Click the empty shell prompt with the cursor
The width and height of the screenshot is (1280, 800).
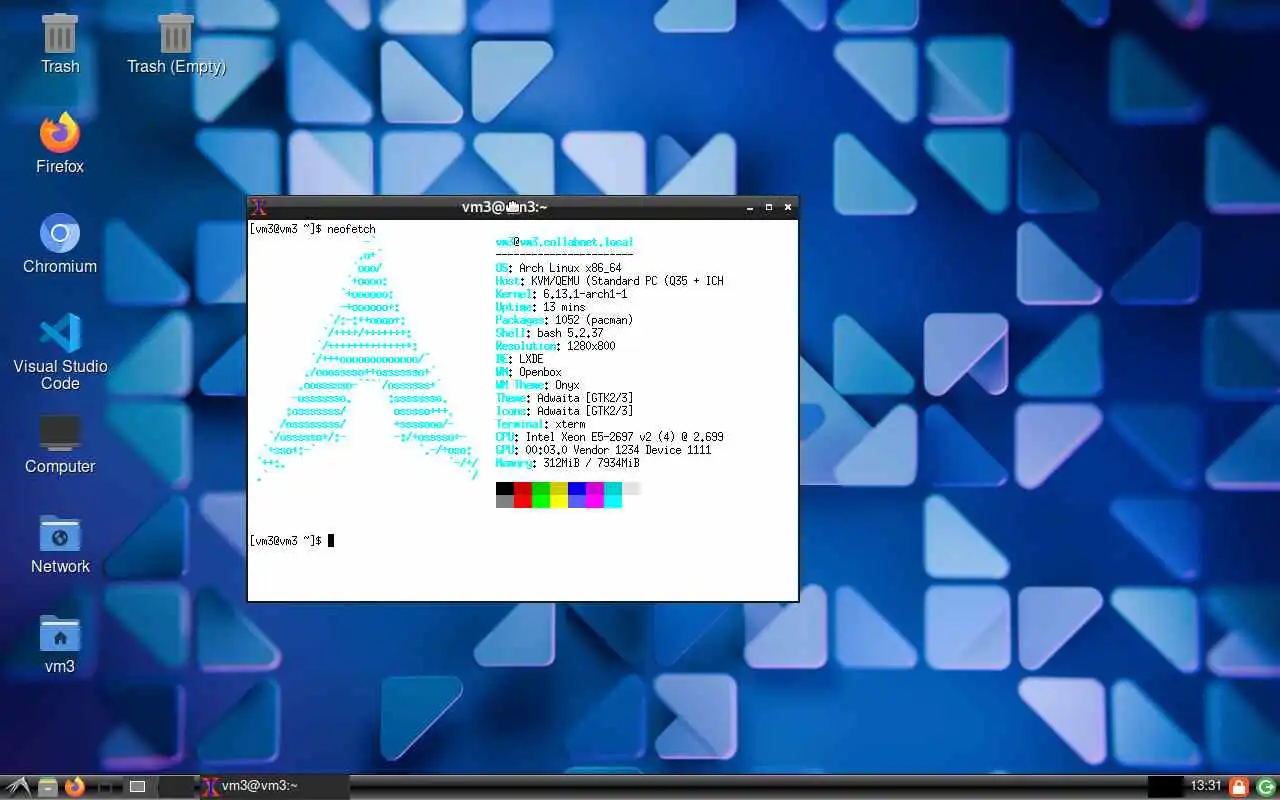291,541
